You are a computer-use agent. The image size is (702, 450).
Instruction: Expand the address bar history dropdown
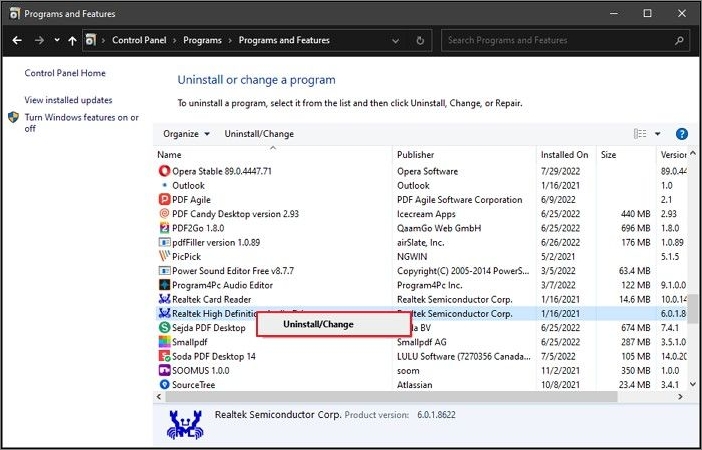[x=396, y=41]
